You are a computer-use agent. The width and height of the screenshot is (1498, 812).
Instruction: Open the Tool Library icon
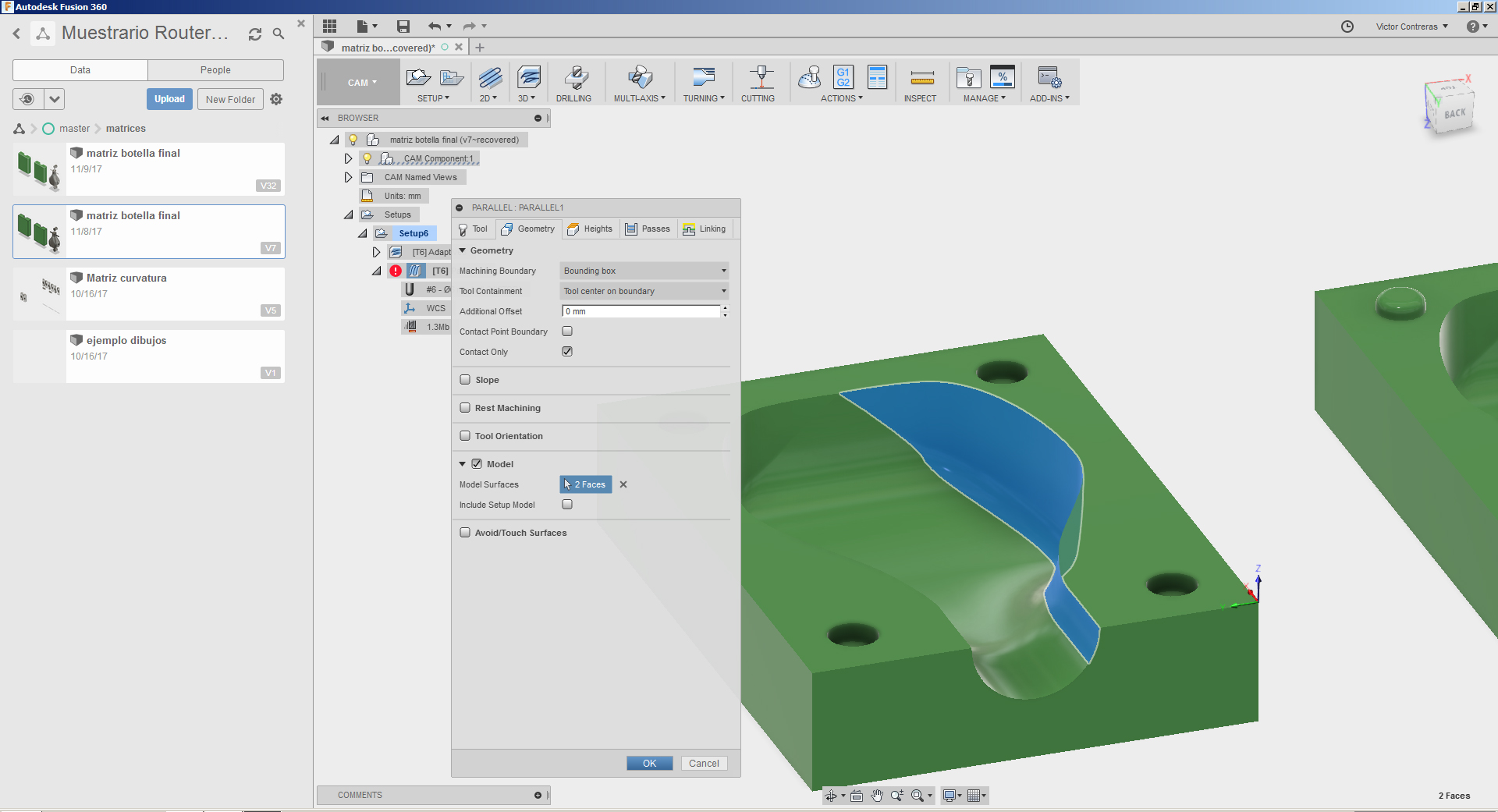coord(968,77)
